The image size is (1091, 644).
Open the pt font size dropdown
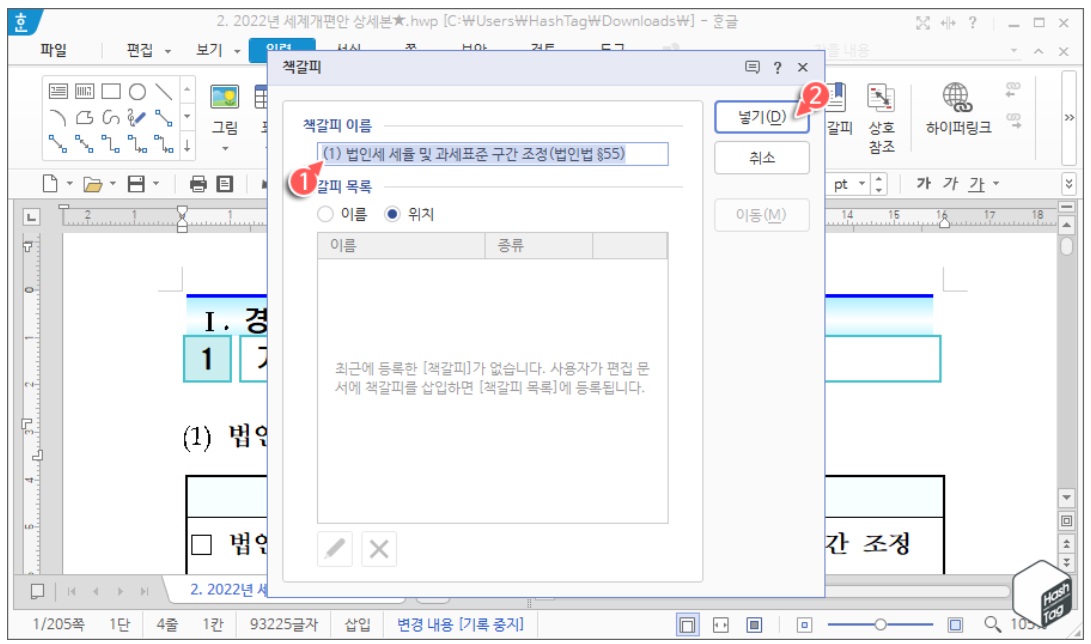[862, 184]
